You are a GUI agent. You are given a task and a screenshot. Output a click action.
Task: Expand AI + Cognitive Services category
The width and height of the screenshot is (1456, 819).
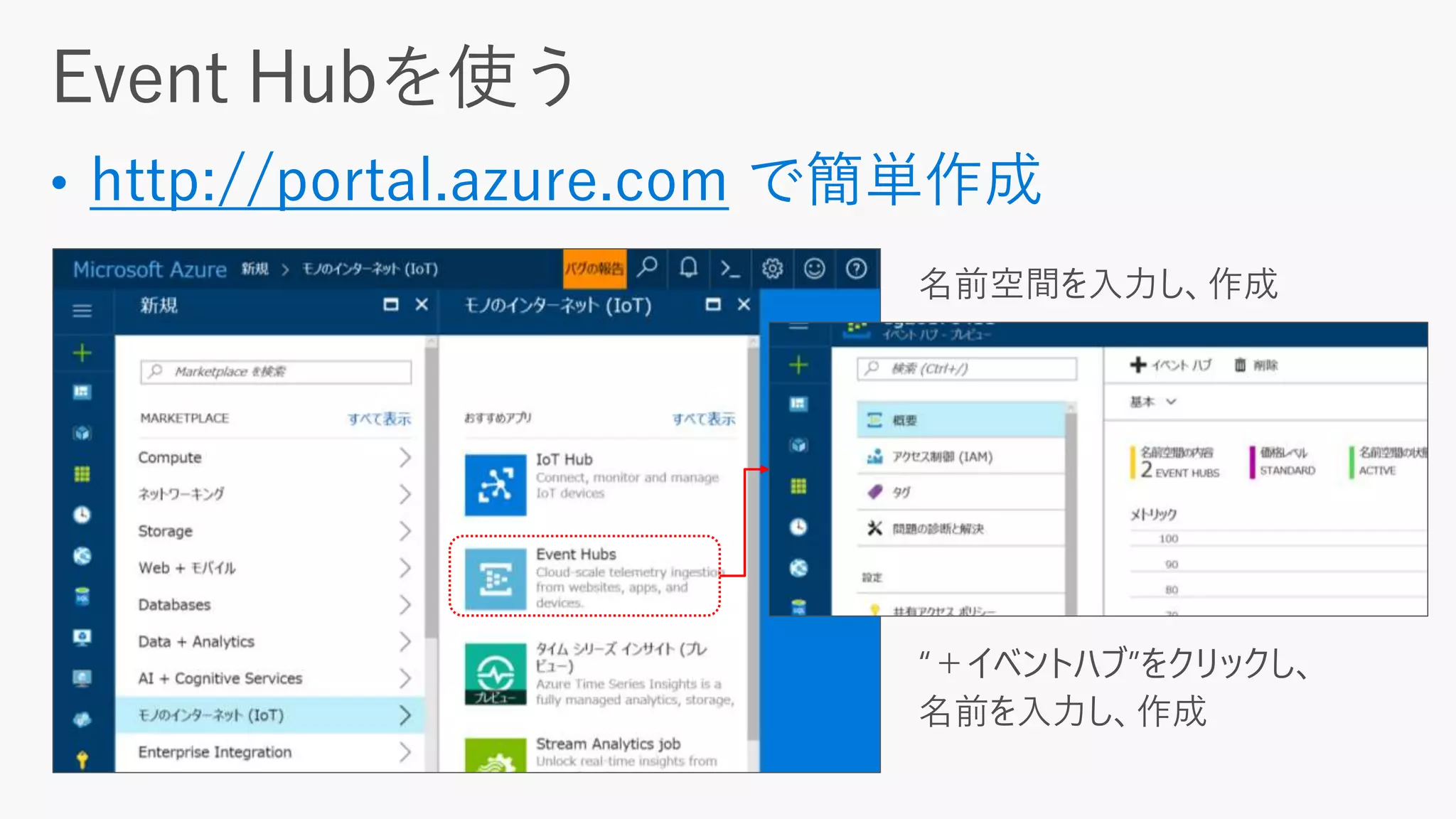[275, 678]
